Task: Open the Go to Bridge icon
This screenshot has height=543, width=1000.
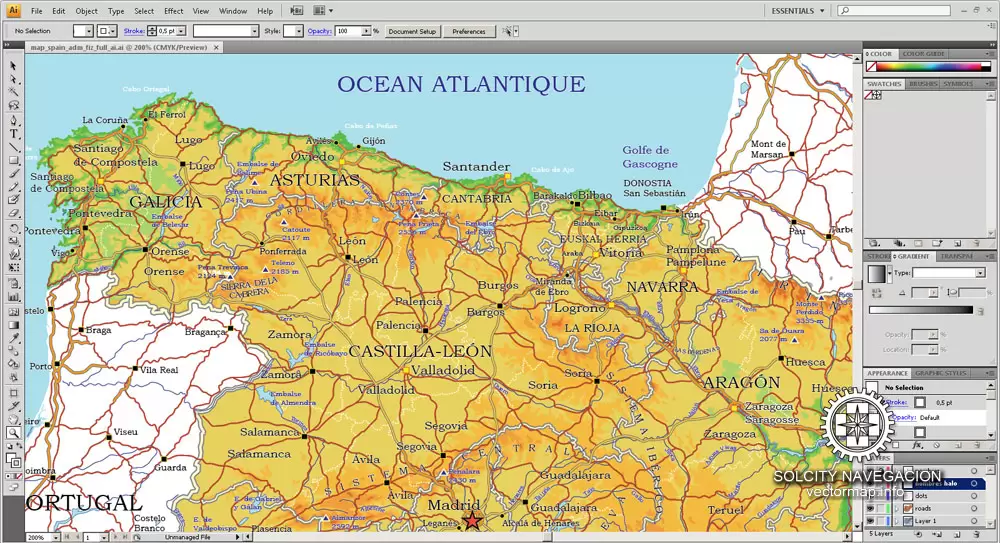Action: (x=297, y=11)
